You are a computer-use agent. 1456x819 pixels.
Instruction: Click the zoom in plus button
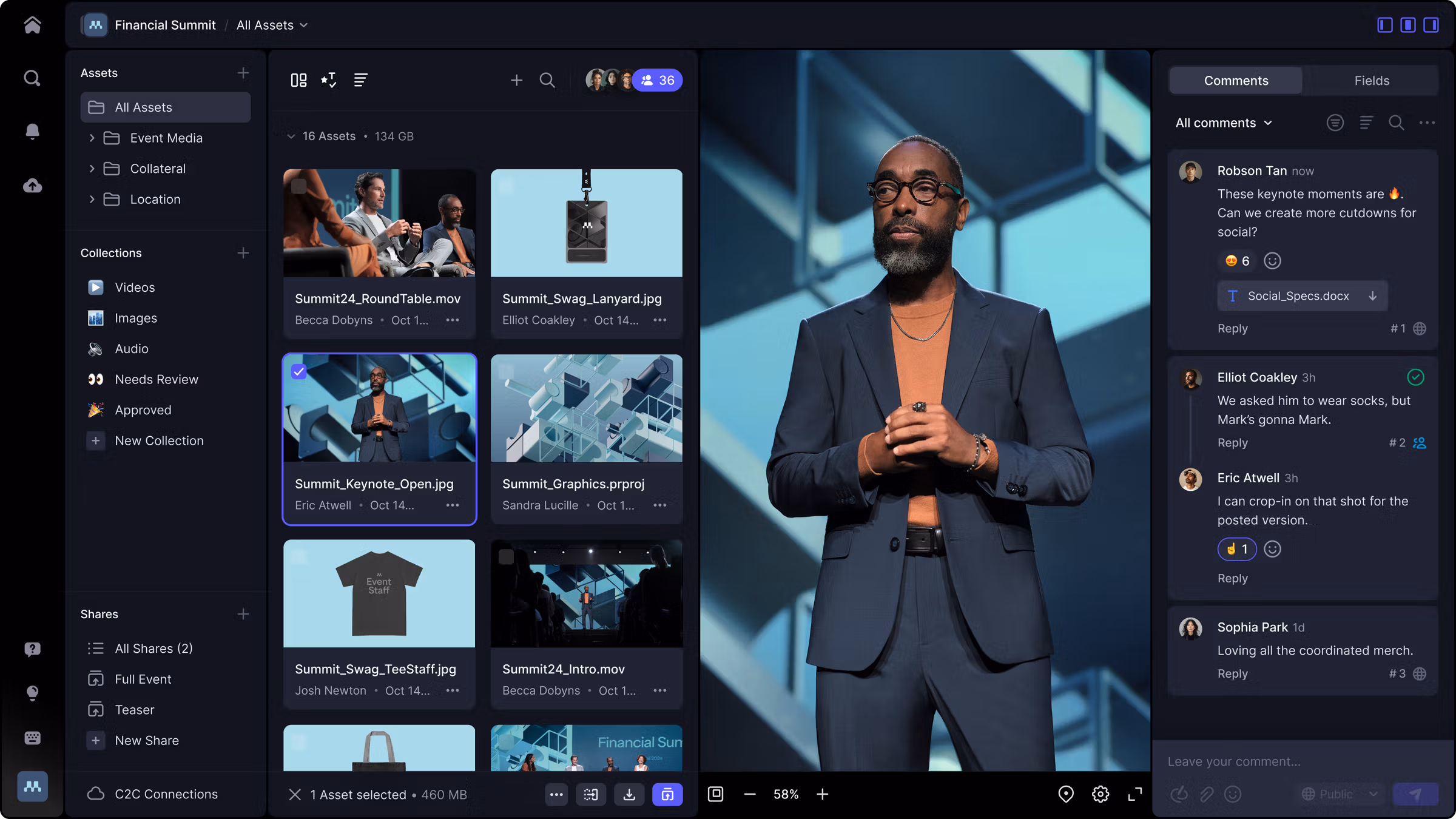point(822,794)
